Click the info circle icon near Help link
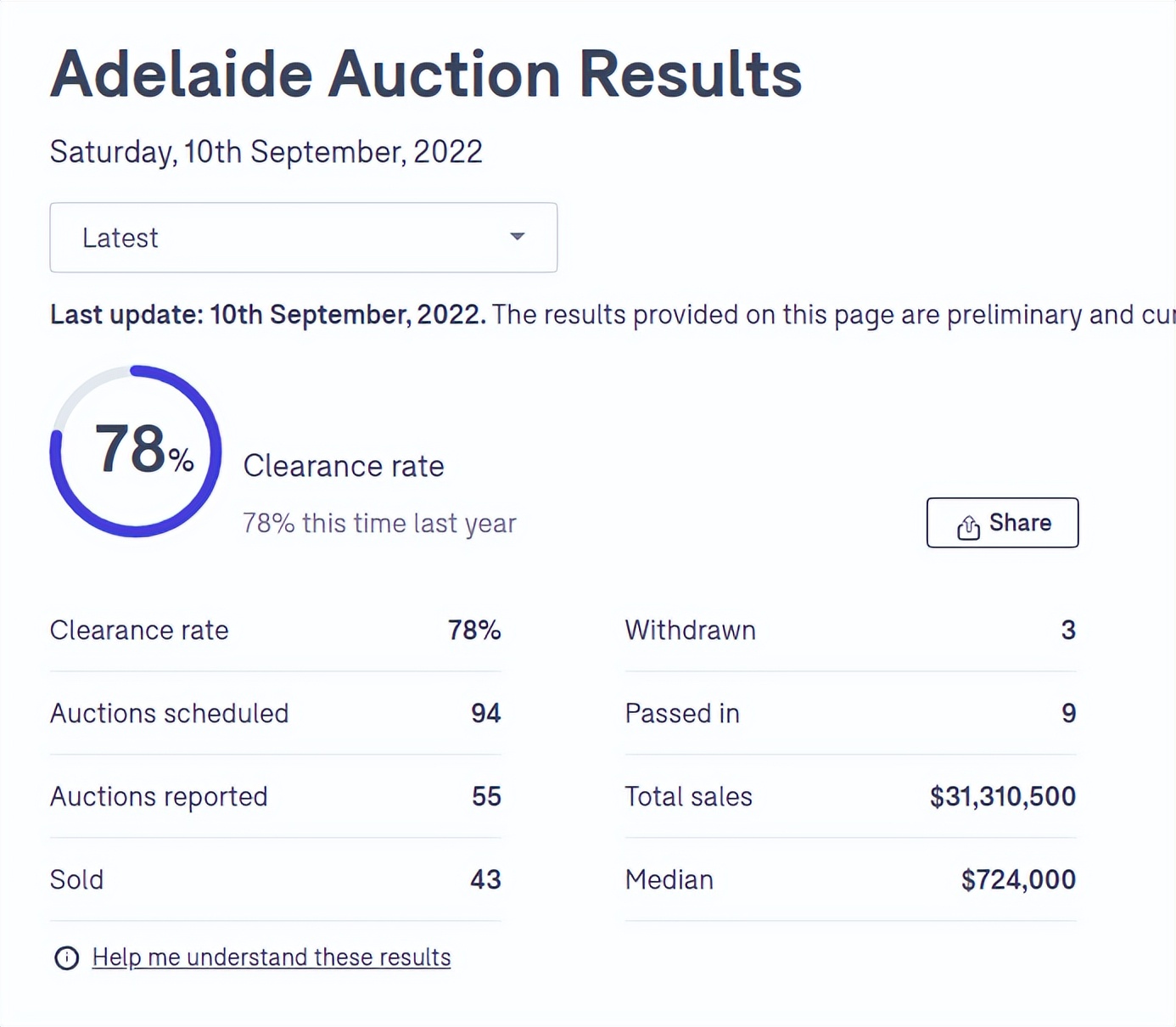The height and width of the screenshot is (1027, 1176). 67,958
